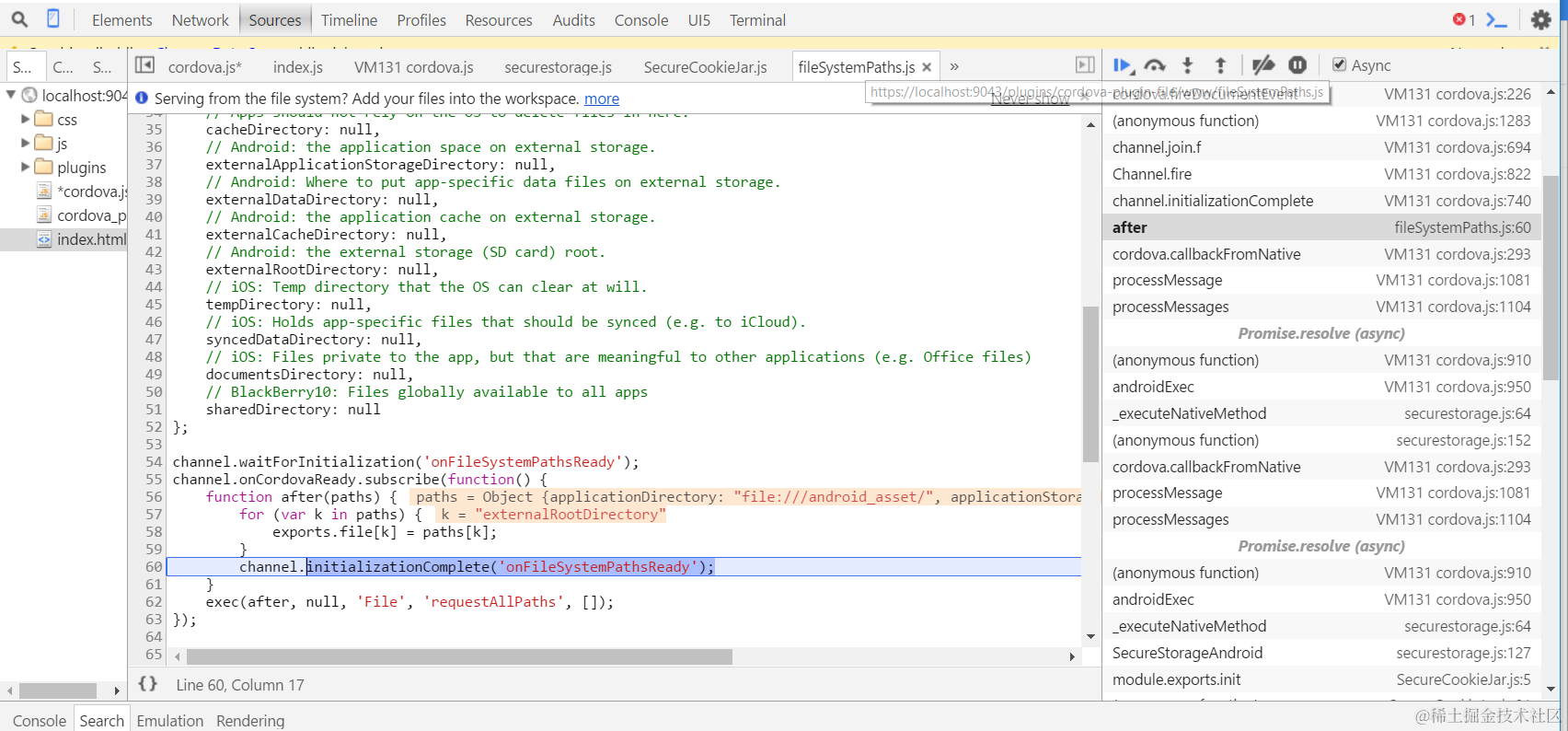Expand the js folder
The width and height of the screenshot is (1568, 731).
26,143
